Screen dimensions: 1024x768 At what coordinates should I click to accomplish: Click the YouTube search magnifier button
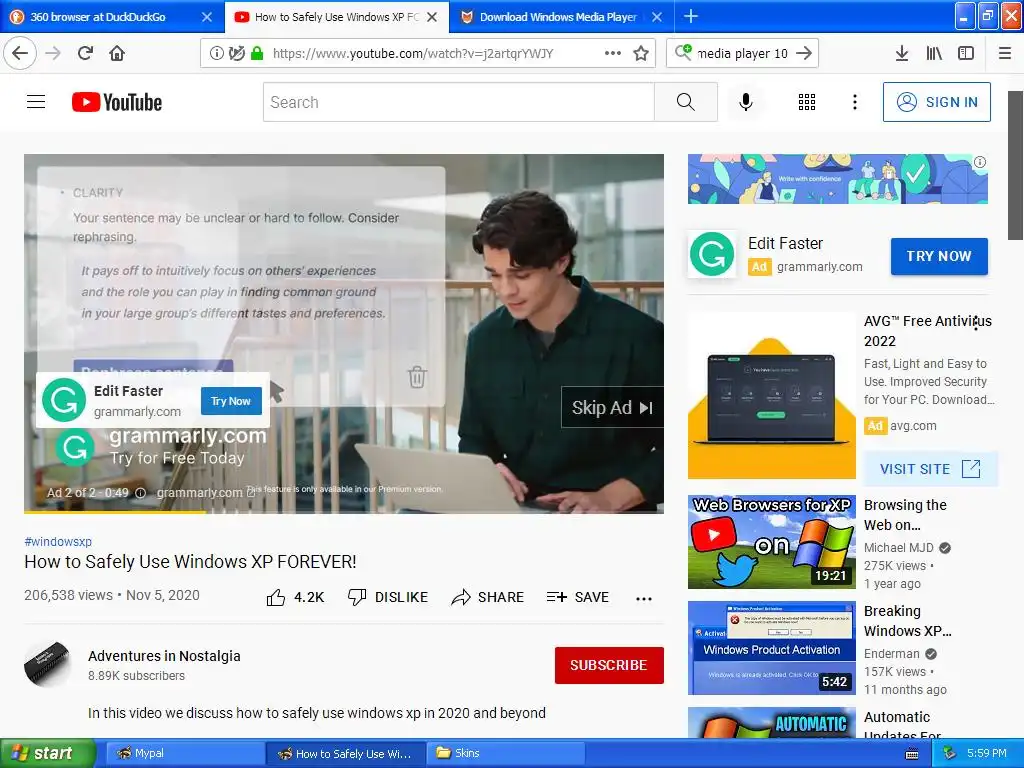686,102
